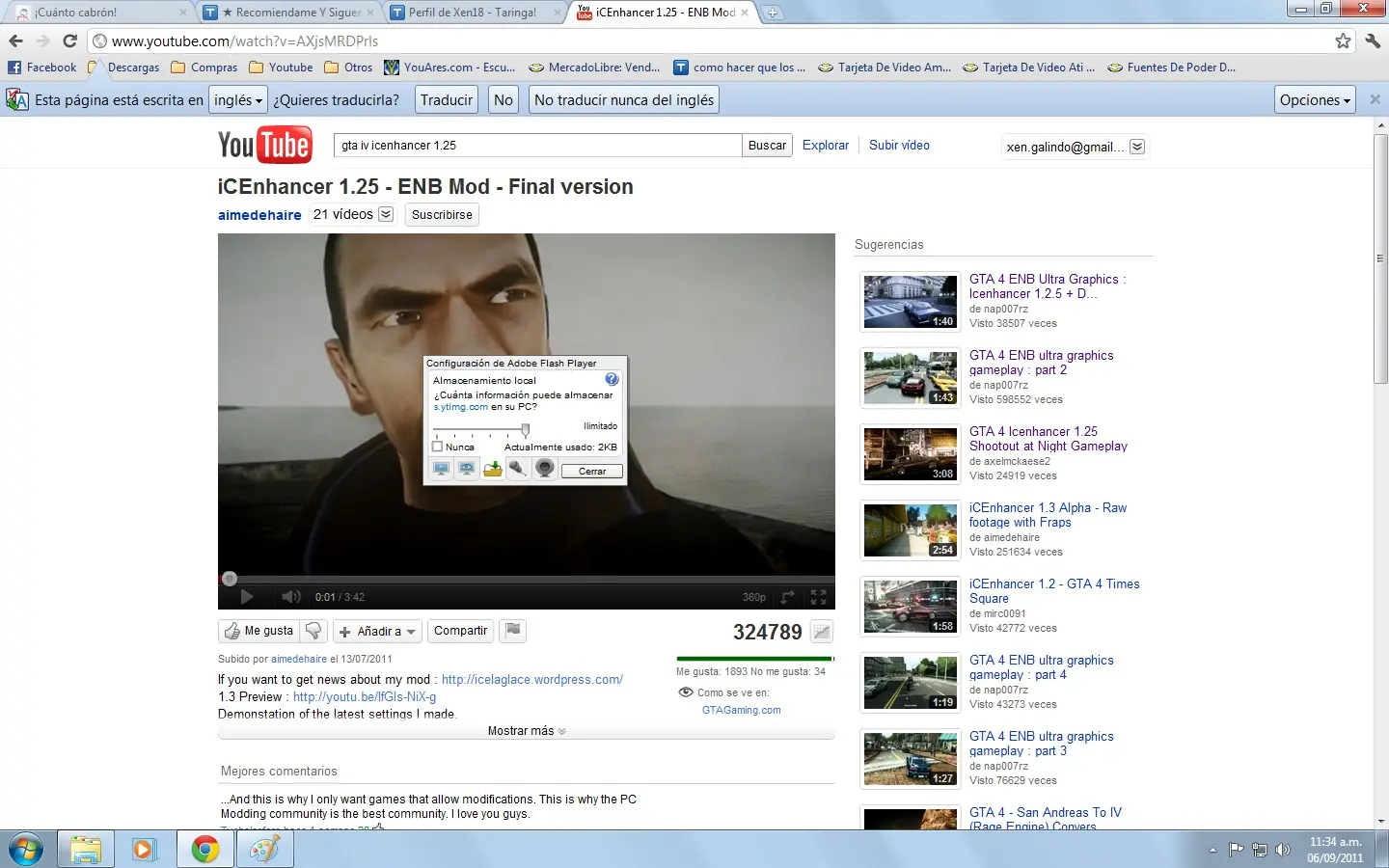The width and height of the screenshot is (1389, 868).
Task: Open Windows Start menu
Action: (26, 850)
